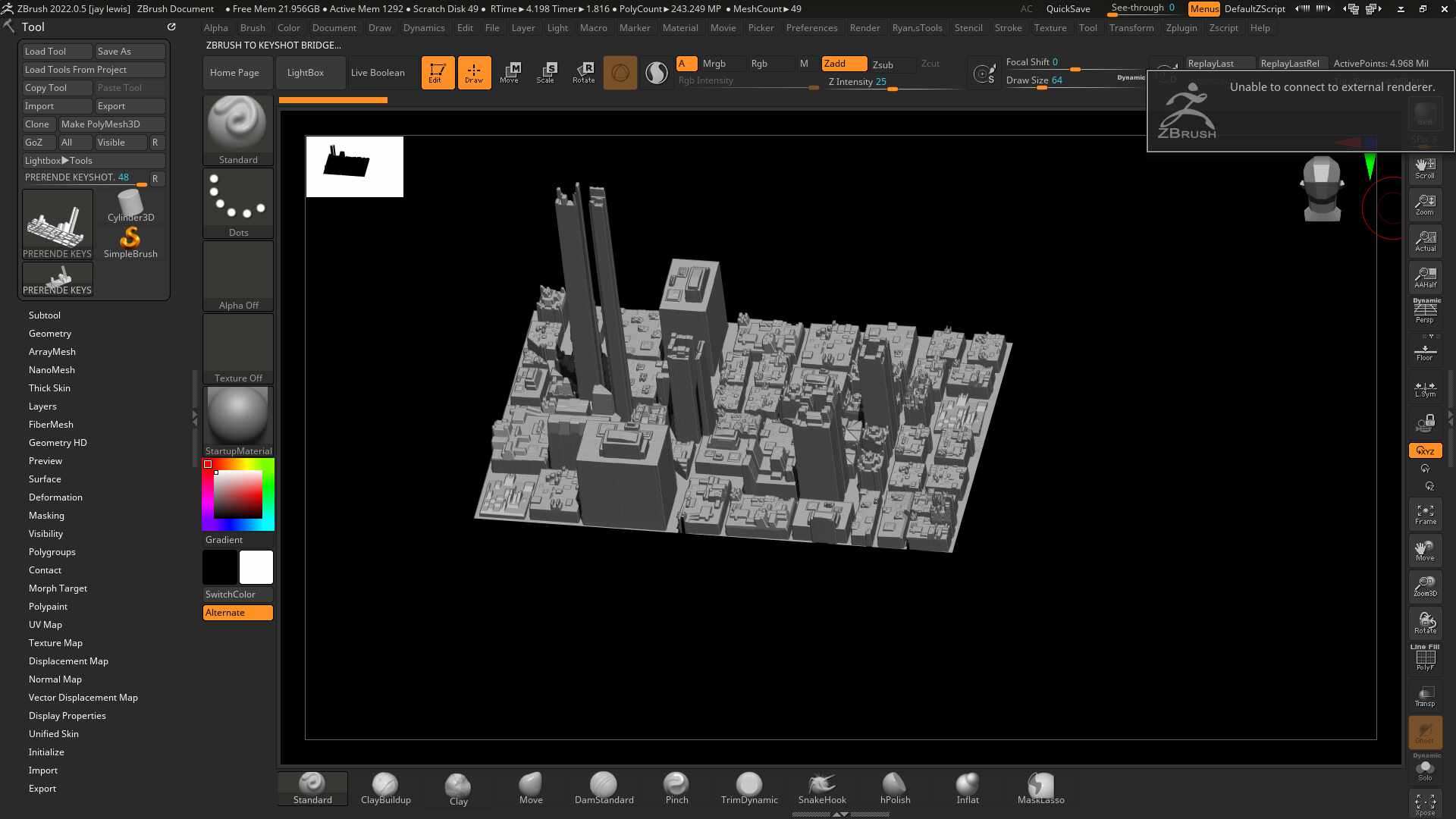
Task: Expand the Subtool palette section
Action: tap(45, 315)
